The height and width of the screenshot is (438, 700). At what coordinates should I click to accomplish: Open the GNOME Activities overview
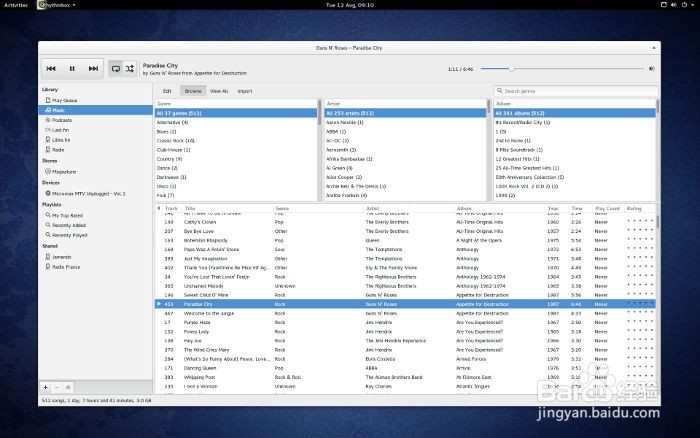click(16, 5)
